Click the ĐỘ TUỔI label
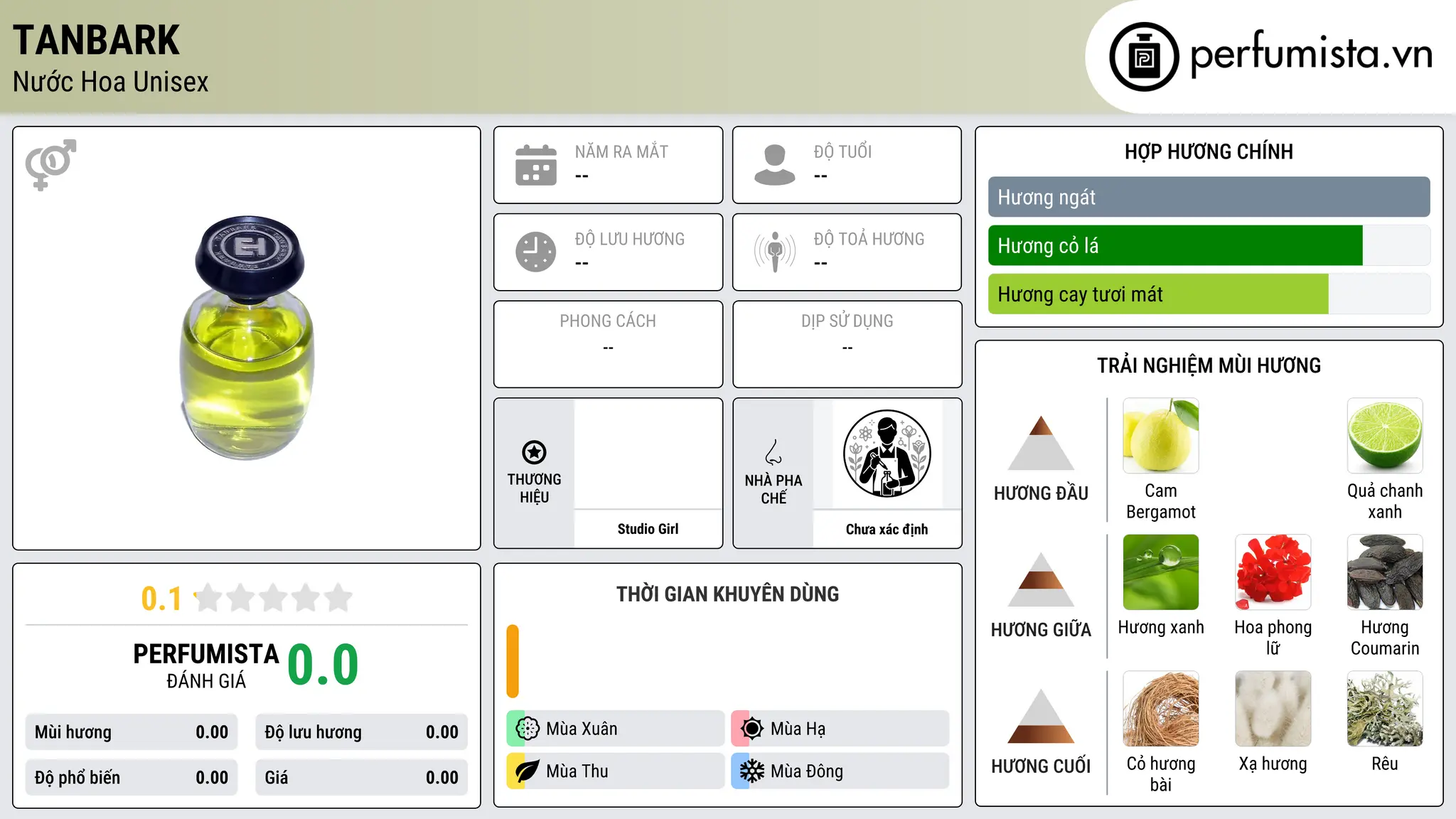 pyautogui.click(x=842, y=151)
